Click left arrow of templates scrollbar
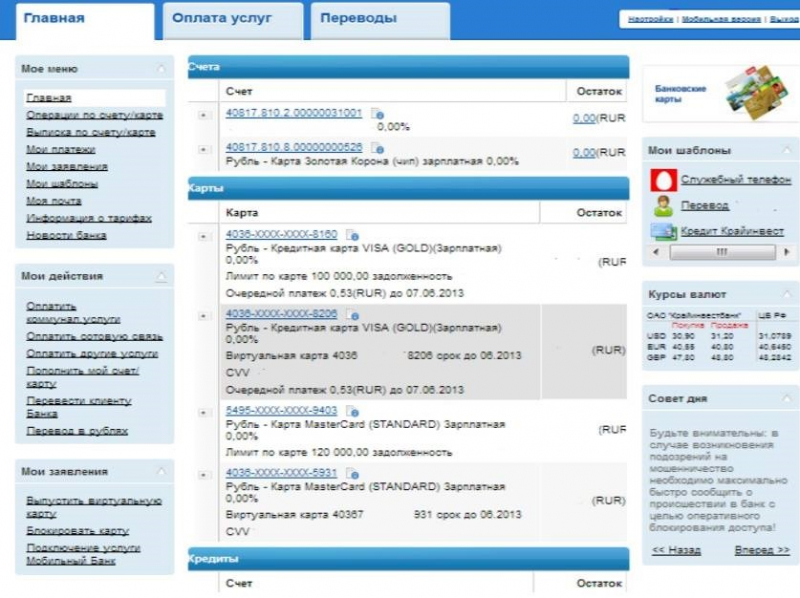800x598 pixels. pos(656,252)
